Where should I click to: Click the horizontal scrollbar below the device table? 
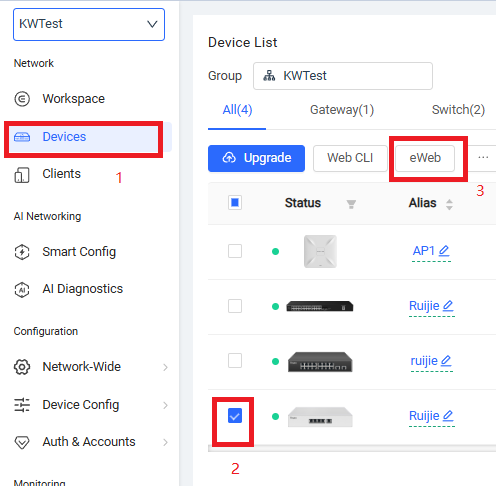352,448
